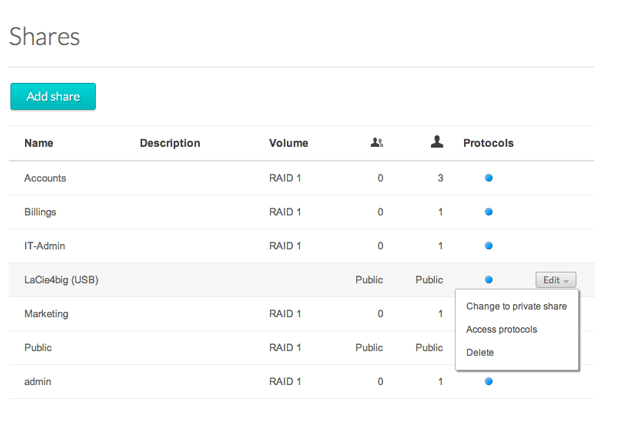Click the admin row protocol blue dot
Screen dimensions: 640x424
point(489,381)
